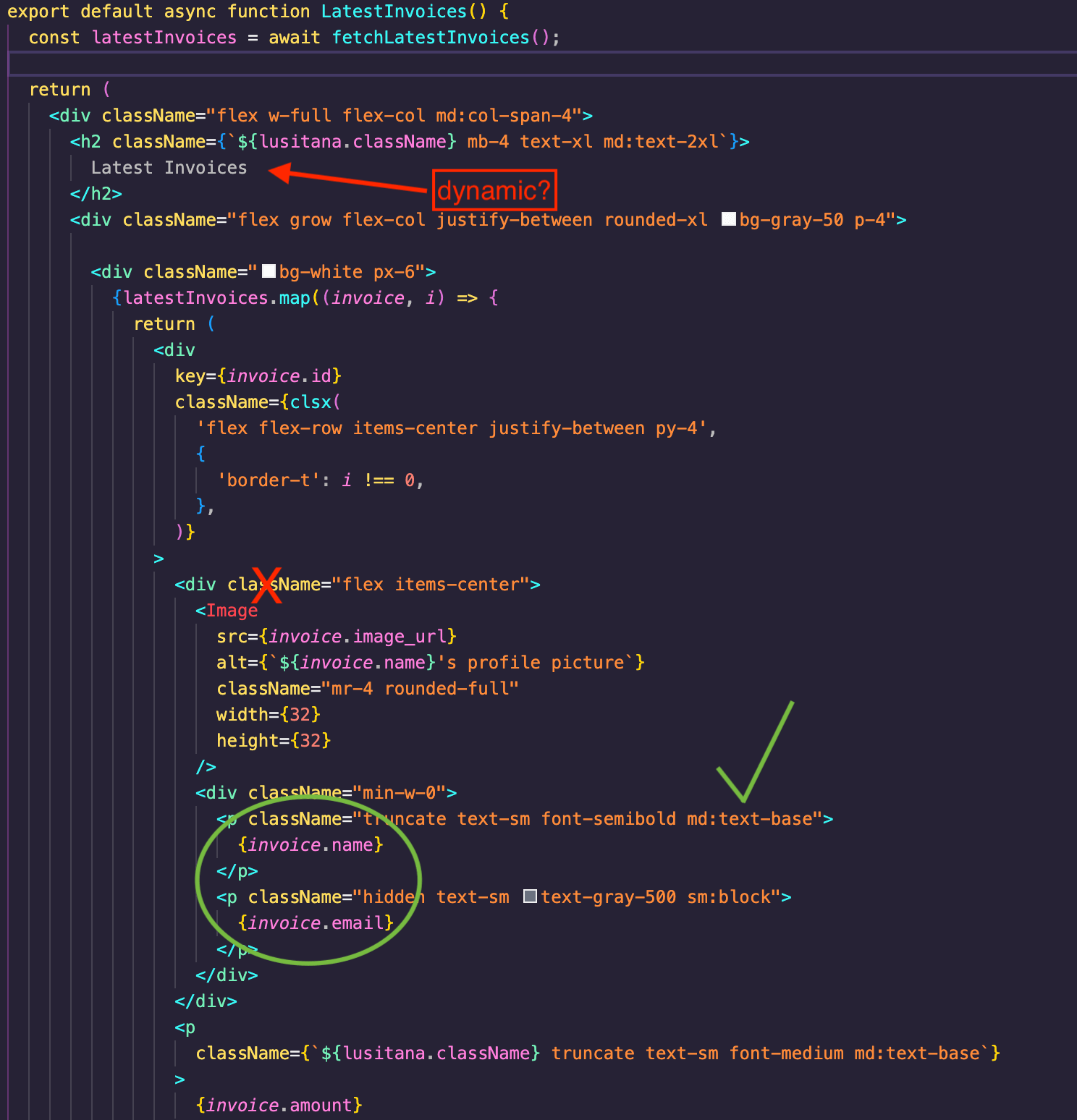This screenshot has height=1120, width=1077.
Task: Select the red "dynamic?" annotation box
Action: point(494,190)
